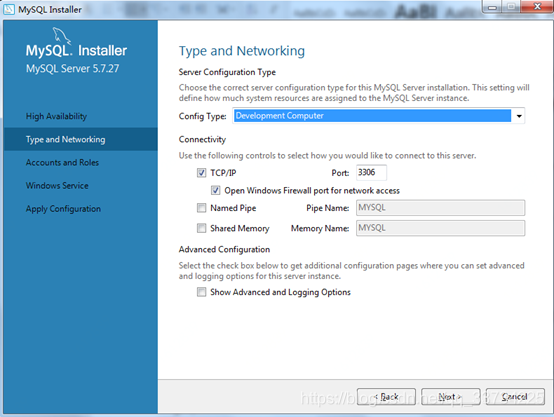Click the Pipe Name field

(x=441, y=208)
